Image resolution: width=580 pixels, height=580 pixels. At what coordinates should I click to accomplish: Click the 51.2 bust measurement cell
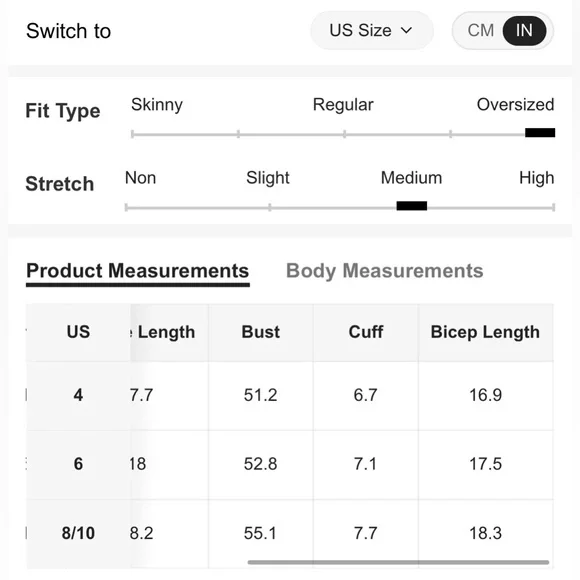click(261, 395)
